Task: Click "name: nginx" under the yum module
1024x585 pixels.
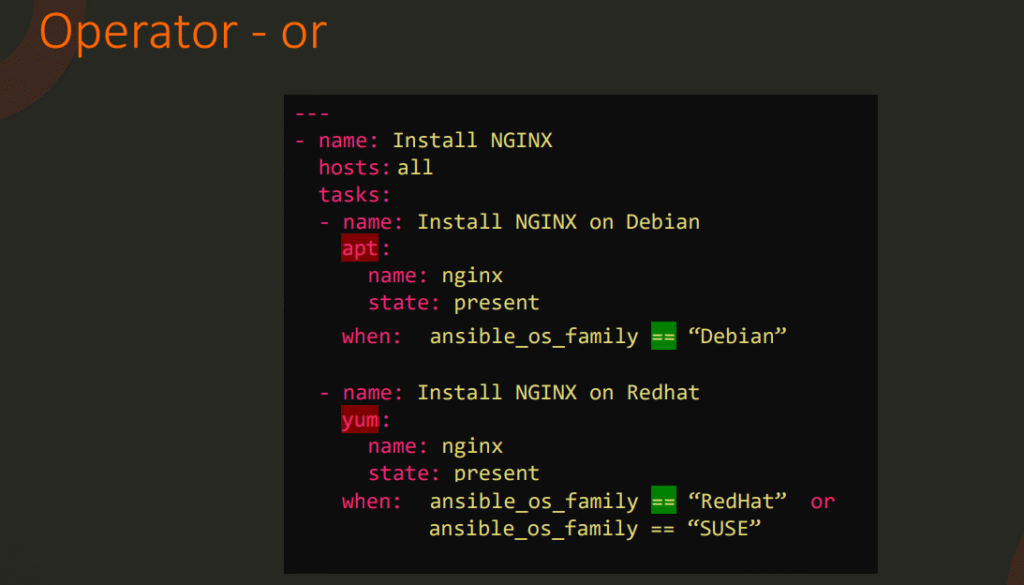Action: tap(435, 446)
